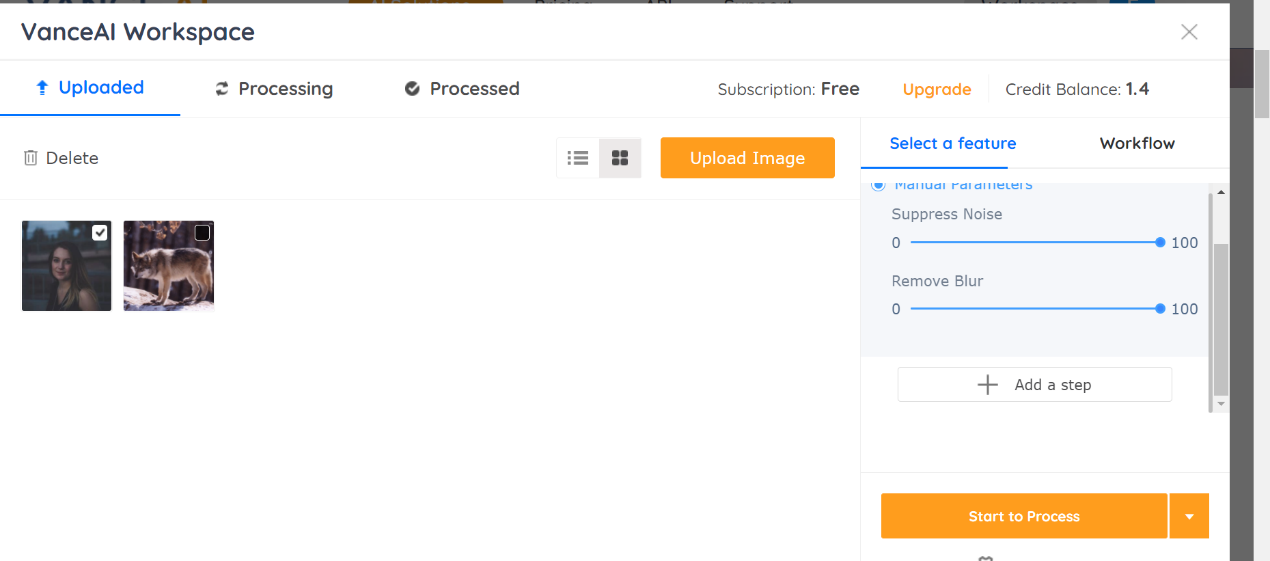Select the Manual Parameters radio button
This screenshot has width=1270, height=561.
(878, 186)
